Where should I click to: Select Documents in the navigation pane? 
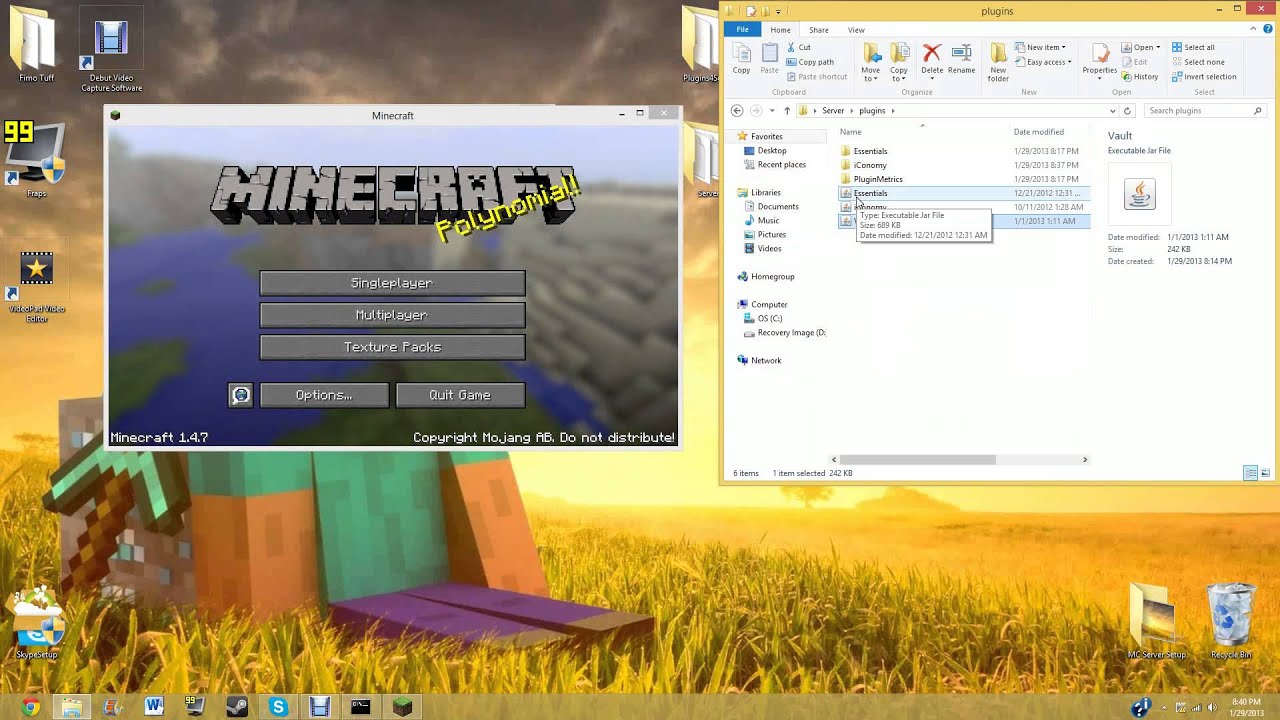777,206
